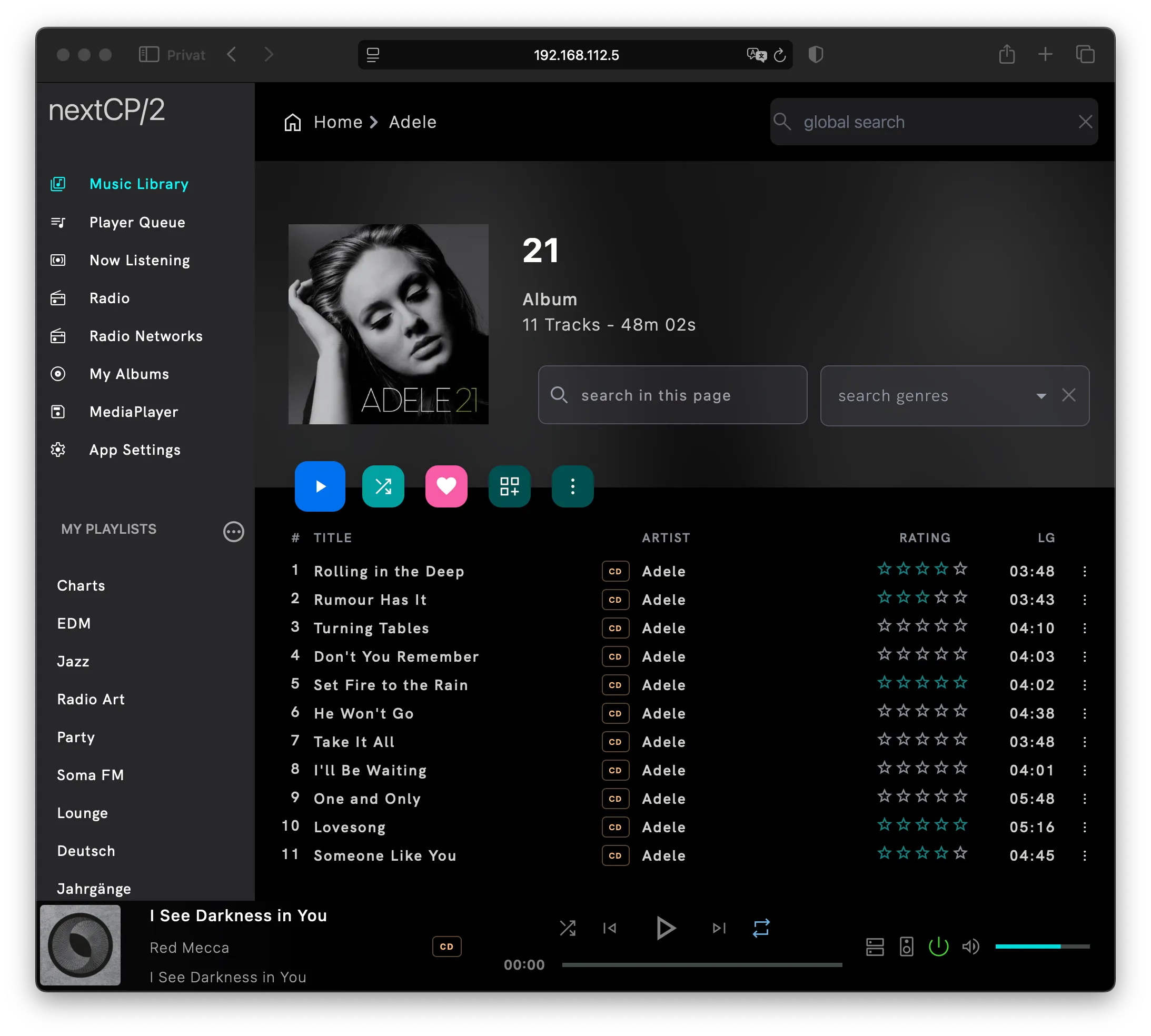Viewport: 1151px width, 1036px height.
Task: Rate One and Only two stars
Action: point(904,796)
